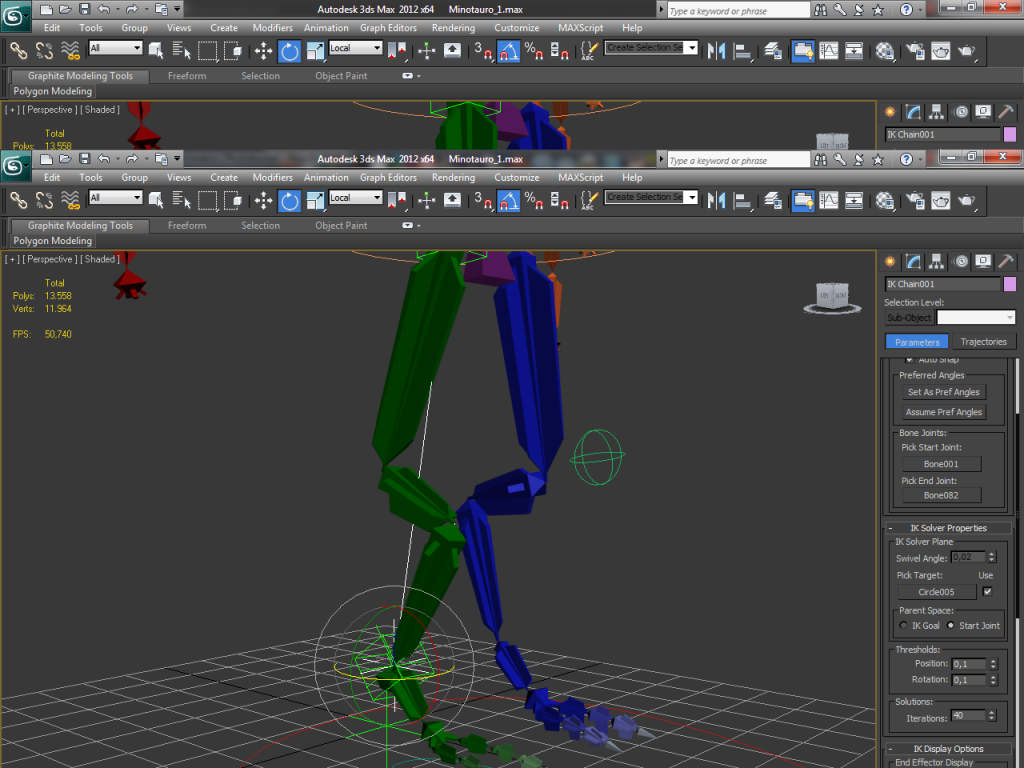
Task: Select the IK Goal parent space radio
Action: (x=904, y=626)
